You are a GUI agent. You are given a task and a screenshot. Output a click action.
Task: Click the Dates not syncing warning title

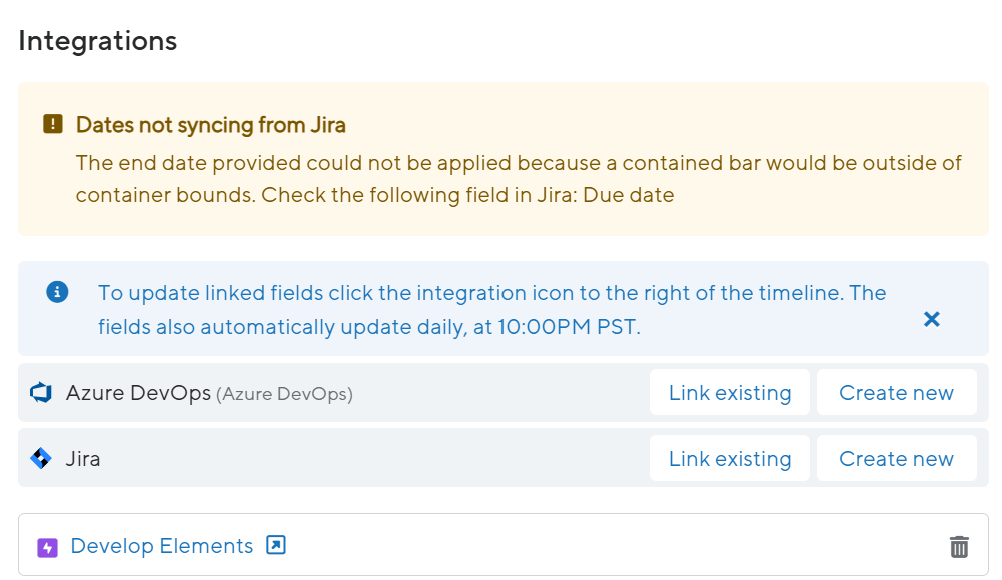pyautogui.click(x=212, y=124)
